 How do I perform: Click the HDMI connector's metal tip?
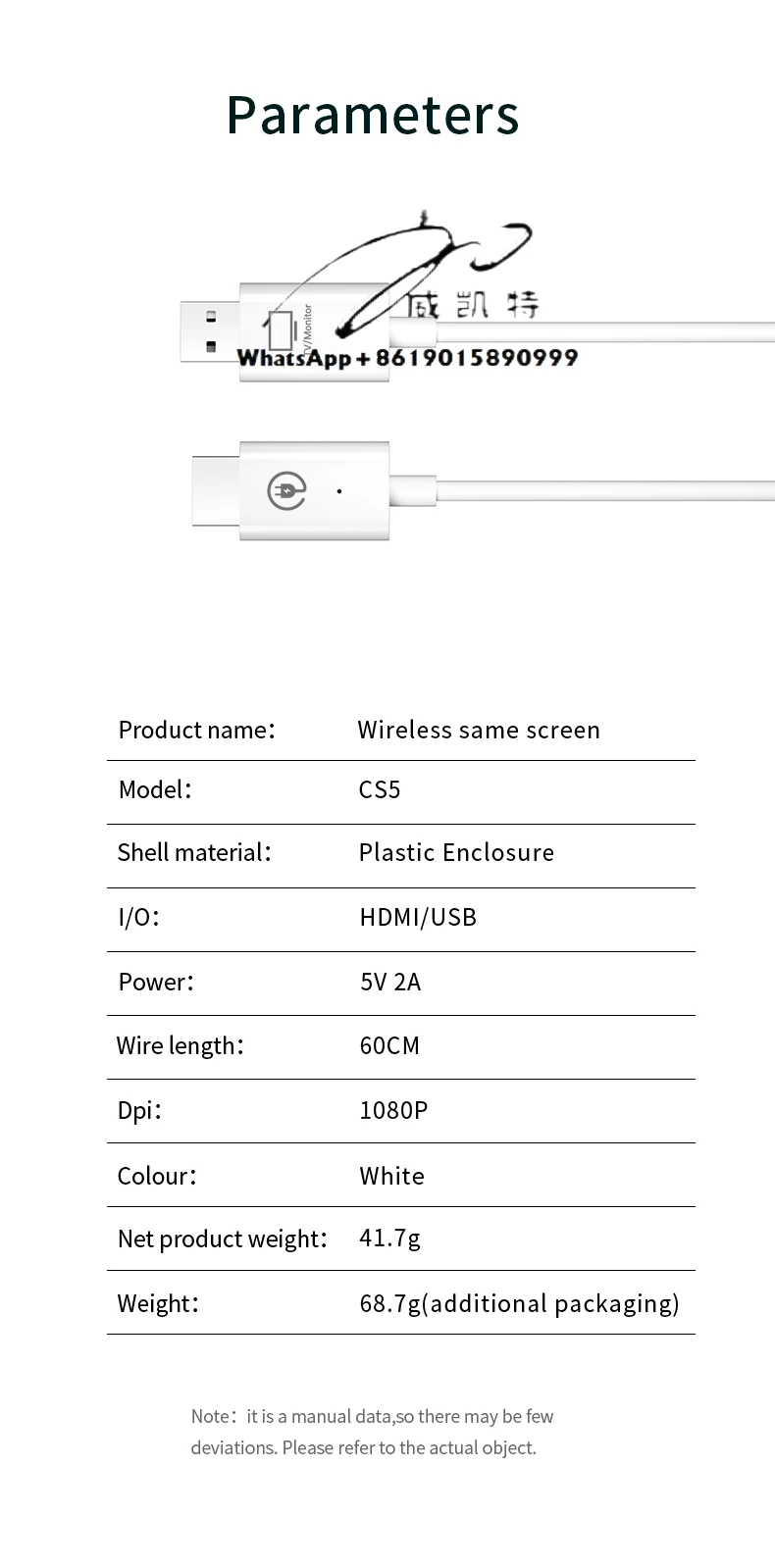coord(215,490)
